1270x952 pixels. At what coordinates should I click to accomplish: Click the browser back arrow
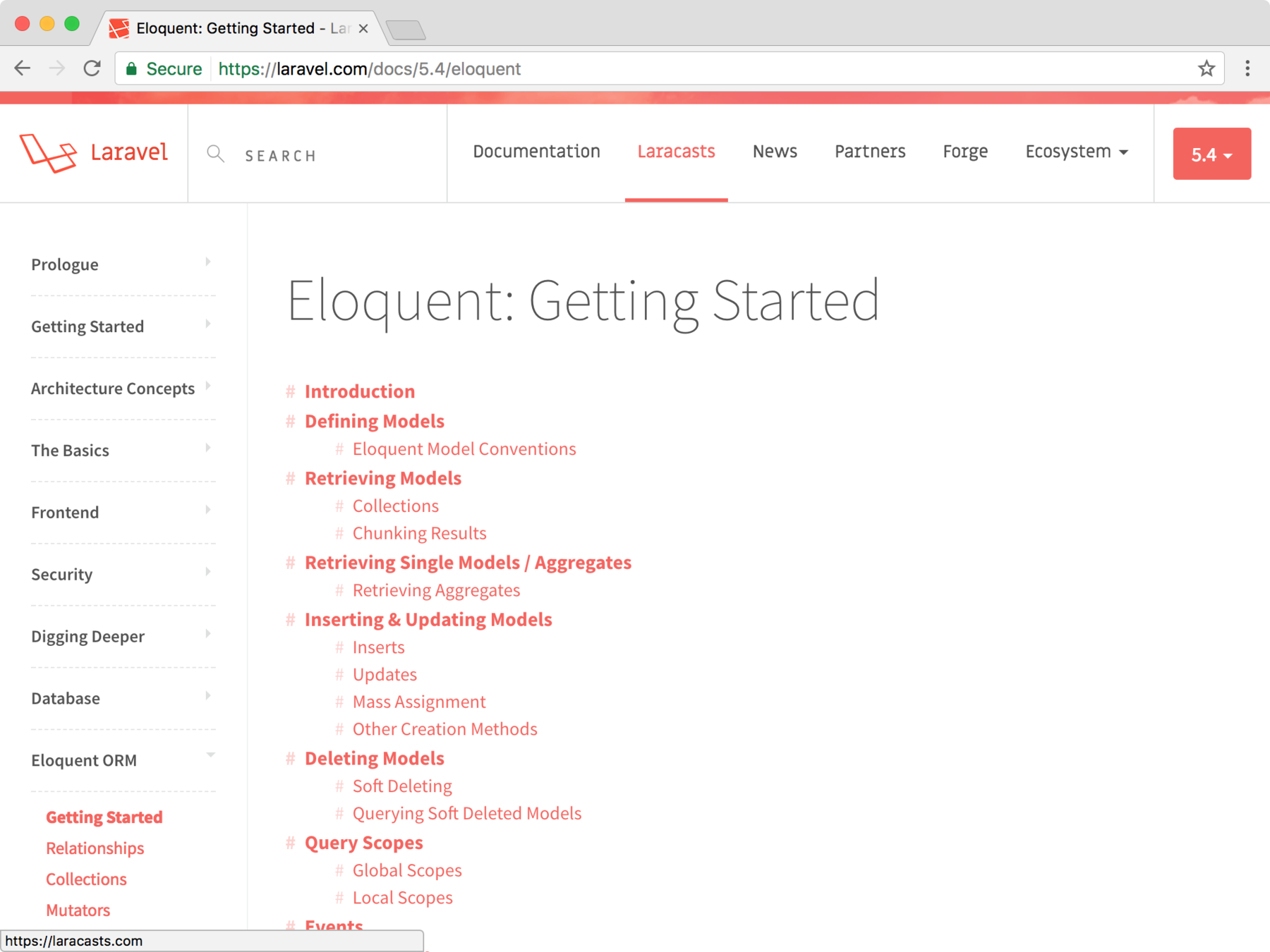tap(23, 68)
